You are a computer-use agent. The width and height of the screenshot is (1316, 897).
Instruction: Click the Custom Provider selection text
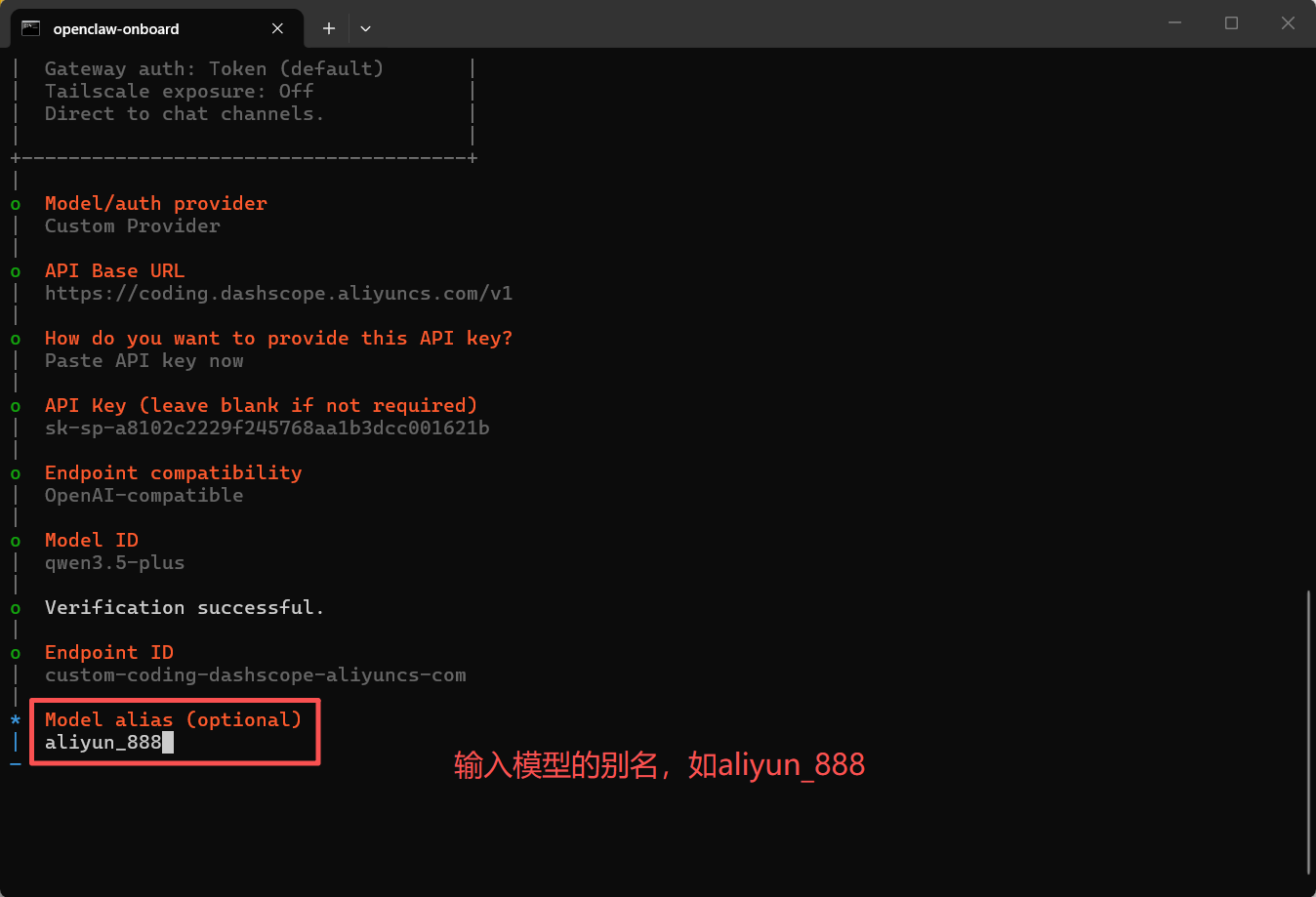tap(132, 225)
